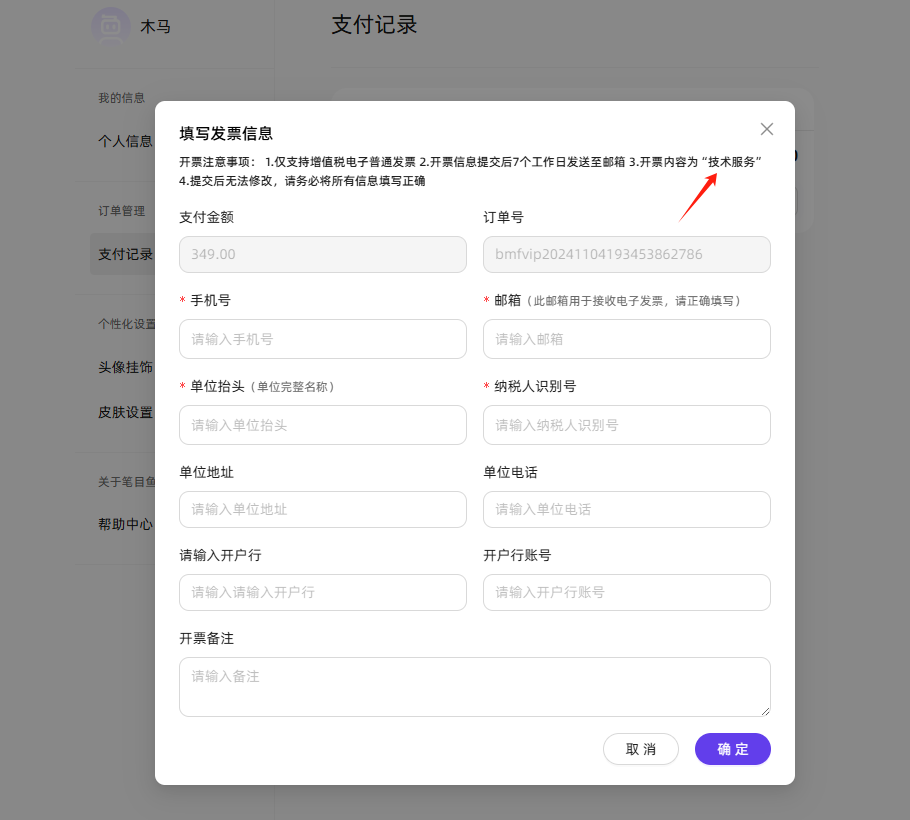Screen dimensions: 910x820
Task: Click the 订单管理 sidebar section label
Action: [121, 211]
